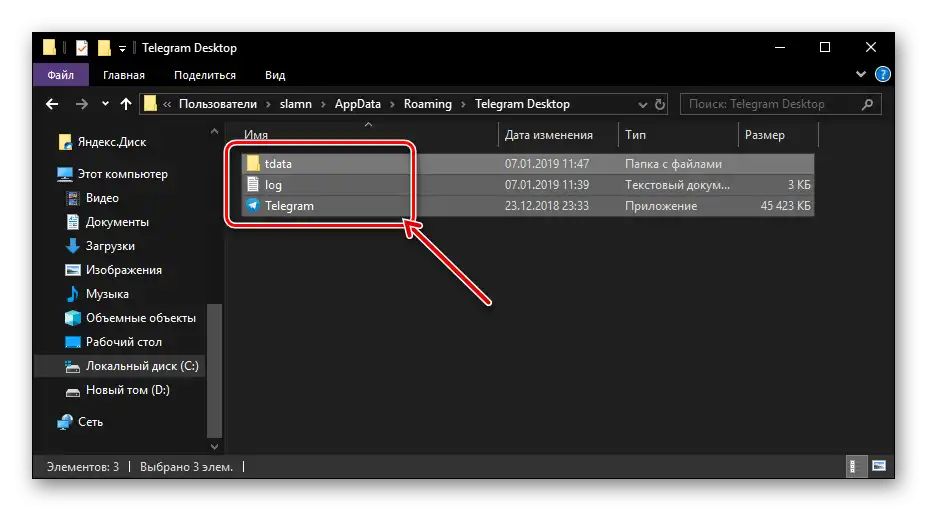The width and height of the screenshot is (927, 511).
Task: Click the quick access new folder icon
Action: click(x=104, y=48)
